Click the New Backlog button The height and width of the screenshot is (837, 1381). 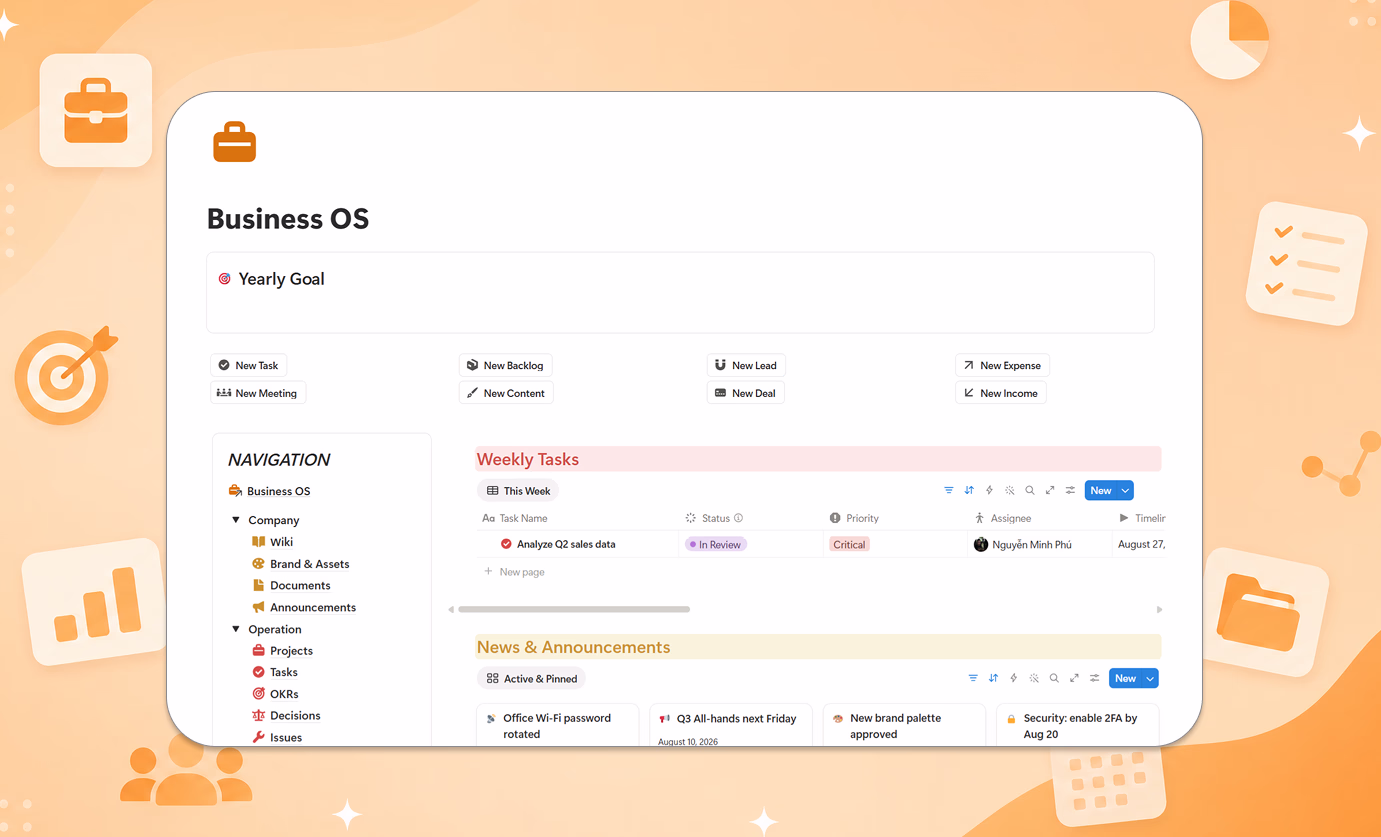point(506,365)
